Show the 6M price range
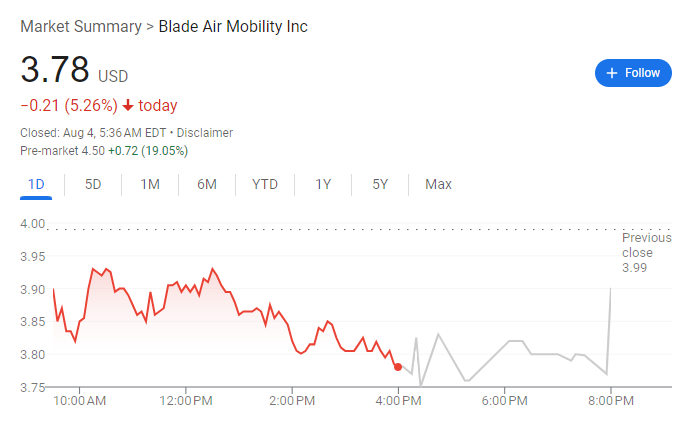 tap(207, 184)
